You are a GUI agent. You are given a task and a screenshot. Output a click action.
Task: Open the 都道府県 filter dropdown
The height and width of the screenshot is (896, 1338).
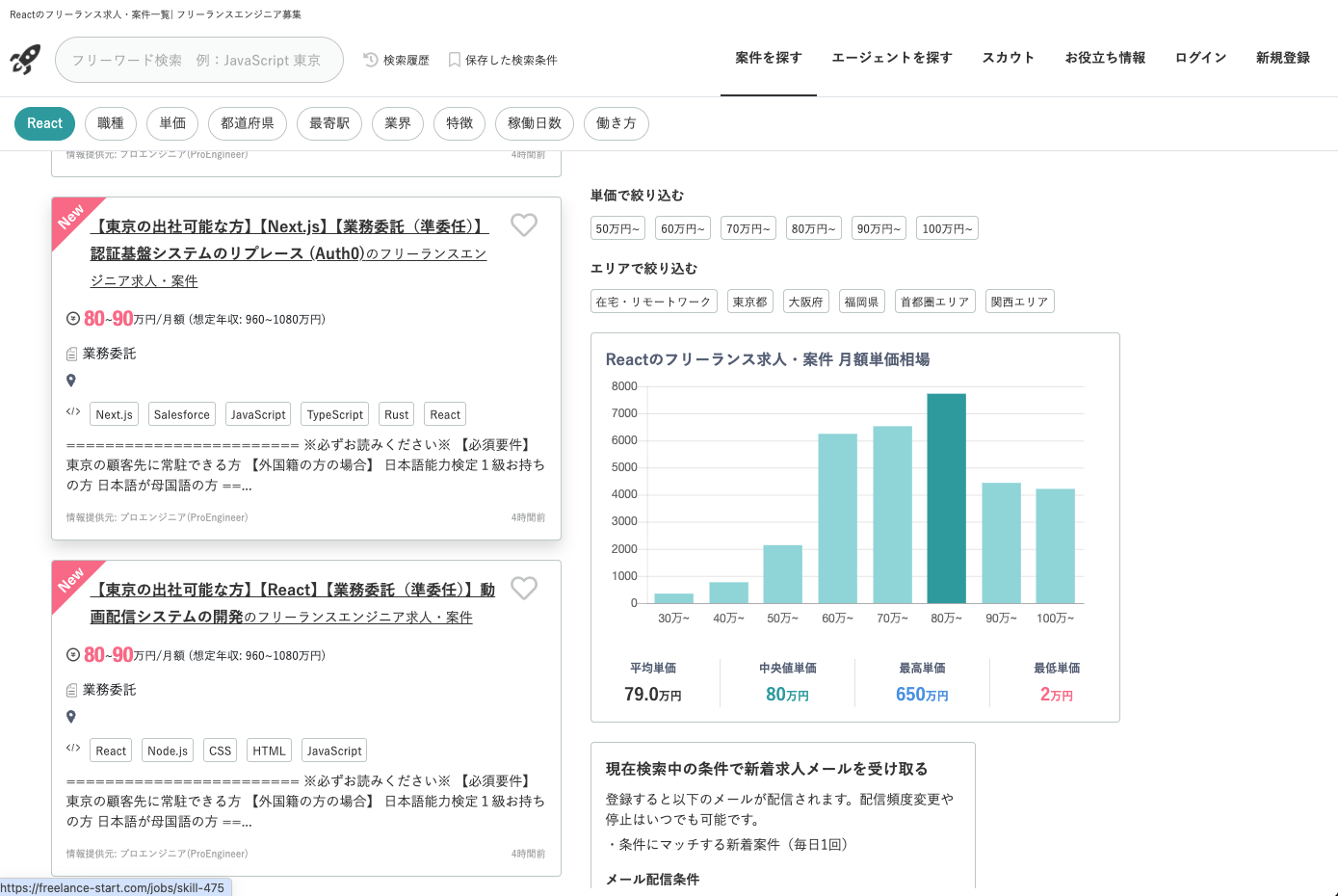247,123
